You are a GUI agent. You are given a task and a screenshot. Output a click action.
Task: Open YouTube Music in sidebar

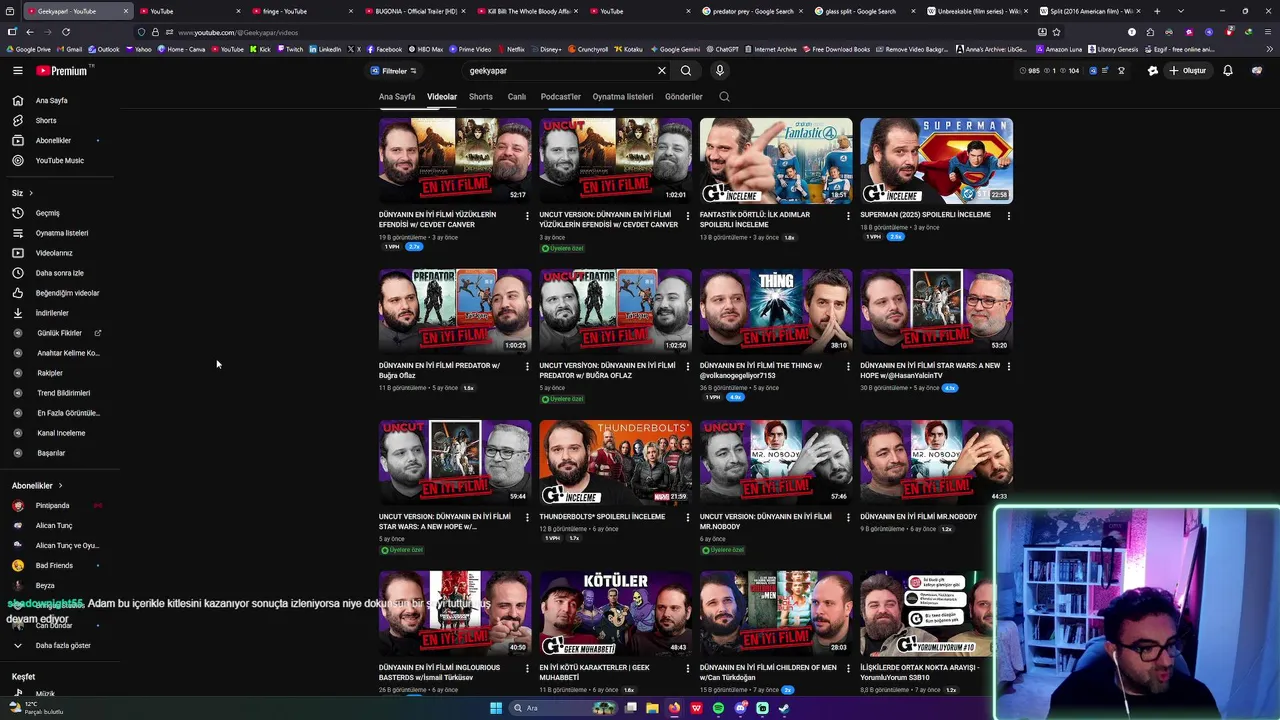[60, 160]
